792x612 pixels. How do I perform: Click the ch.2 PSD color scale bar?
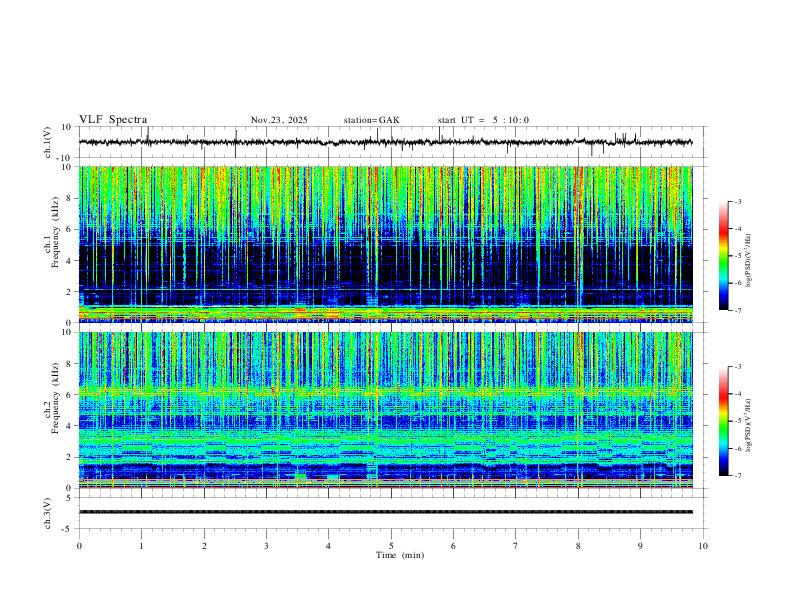[x=723, y=421]
